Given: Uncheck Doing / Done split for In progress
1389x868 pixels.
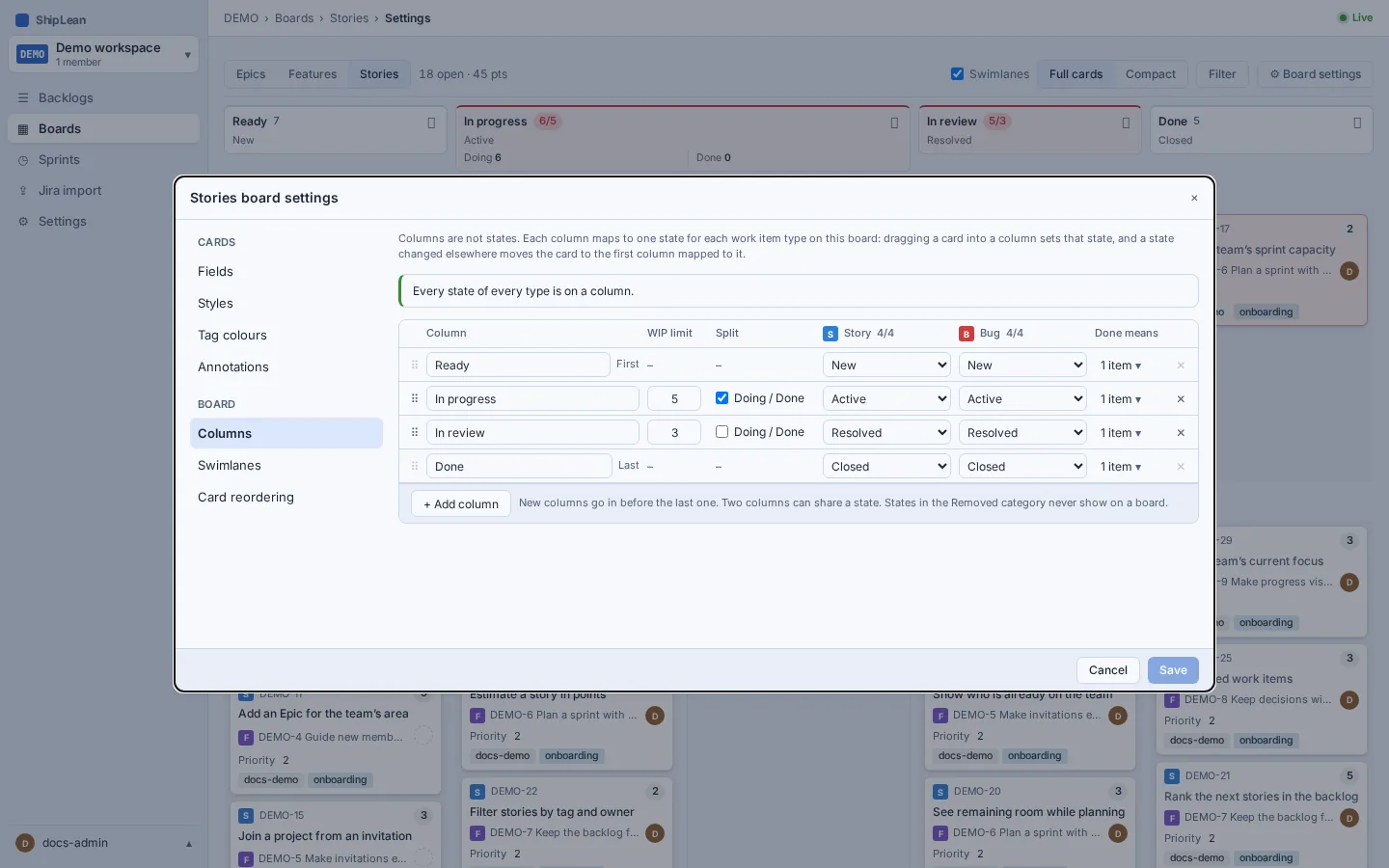Looking at the screenshot, I should pyautogui.click(x=722, y=398).
